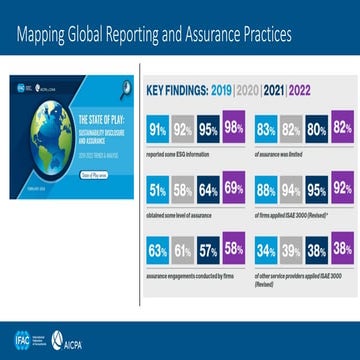Click the 91% tile for ESG reporting
This screenshot has height=360, width=360.
158,129
